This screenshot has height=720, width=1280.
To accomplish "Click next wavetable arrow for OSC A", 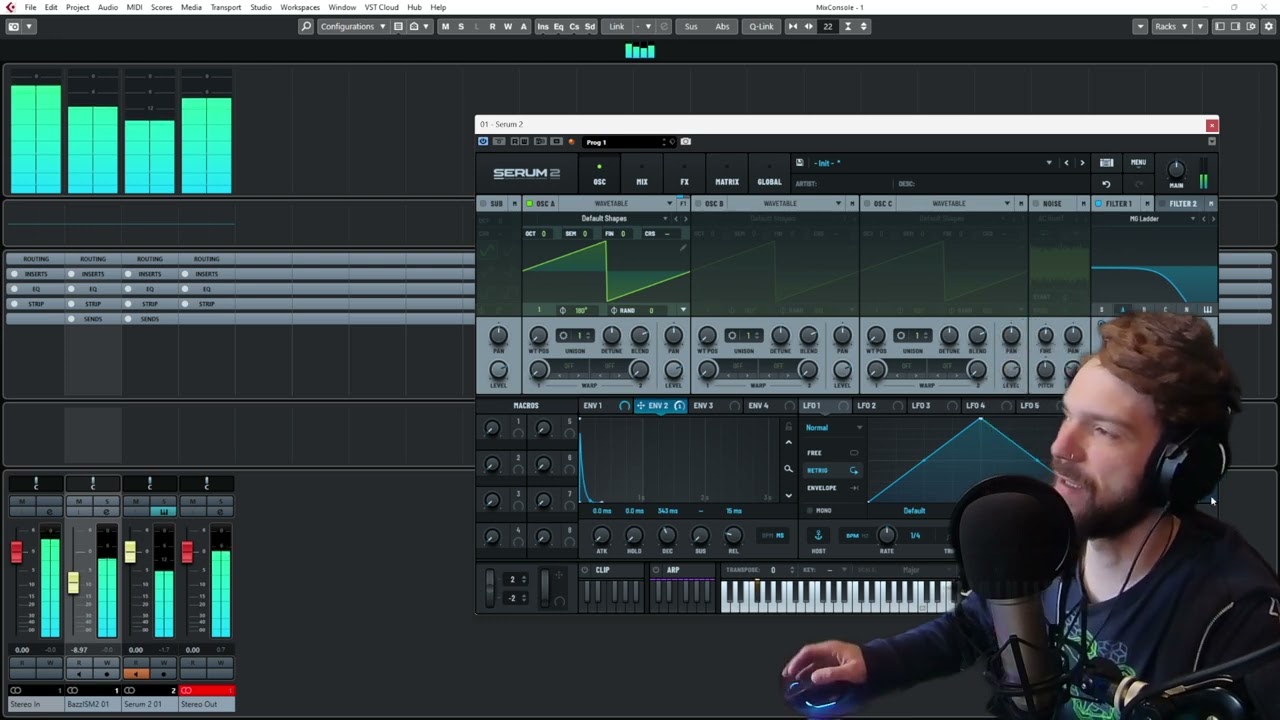I will click(x=685, y=218).
